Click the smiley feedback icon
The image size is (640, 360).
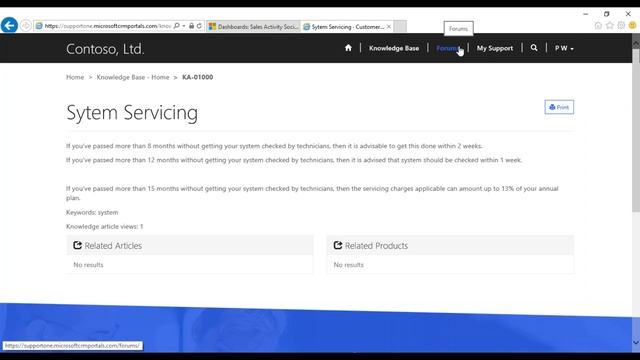click(633, 25)
